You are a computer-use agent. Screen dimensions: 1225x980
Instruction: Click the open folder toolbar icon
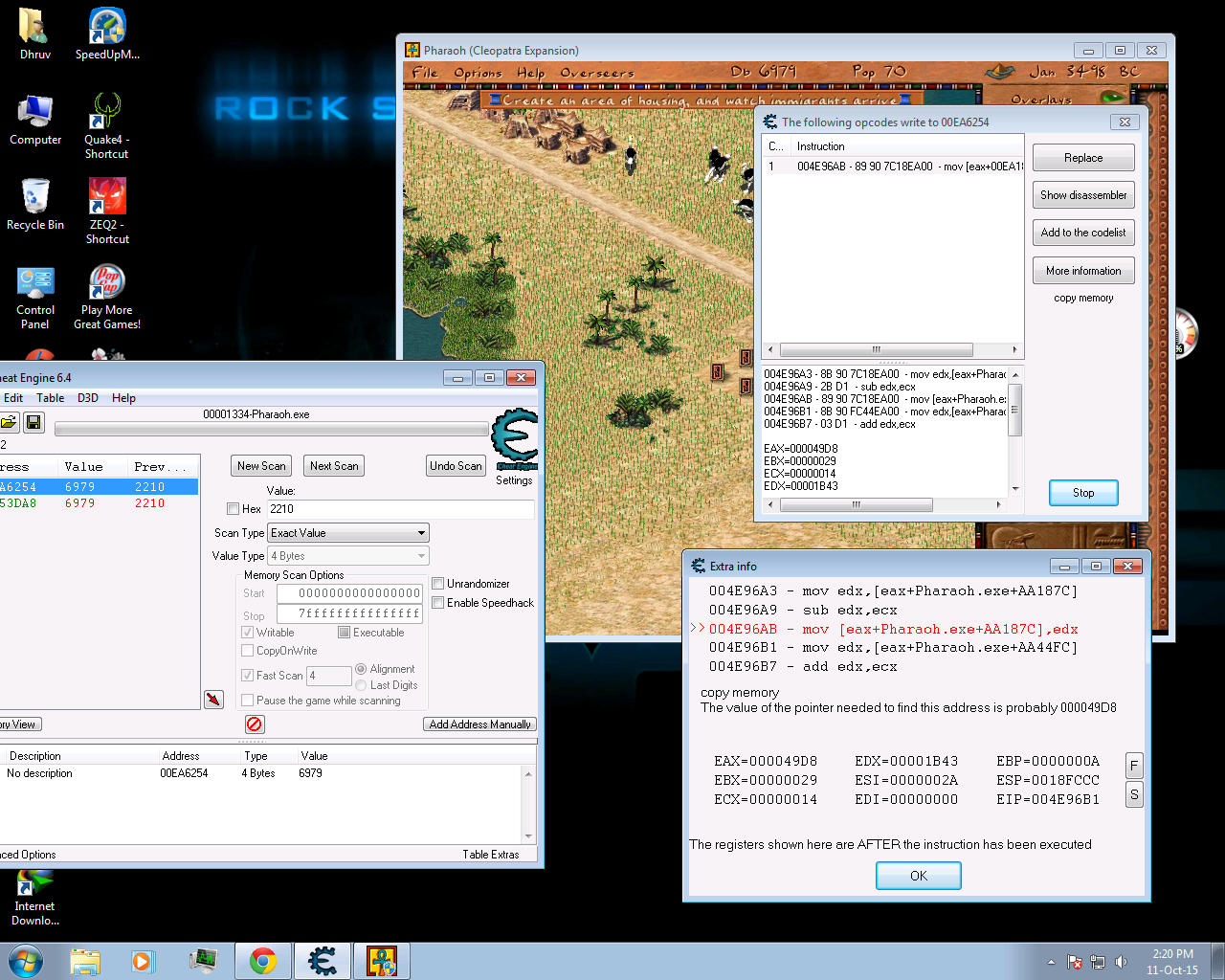click(x=9, y=422)
